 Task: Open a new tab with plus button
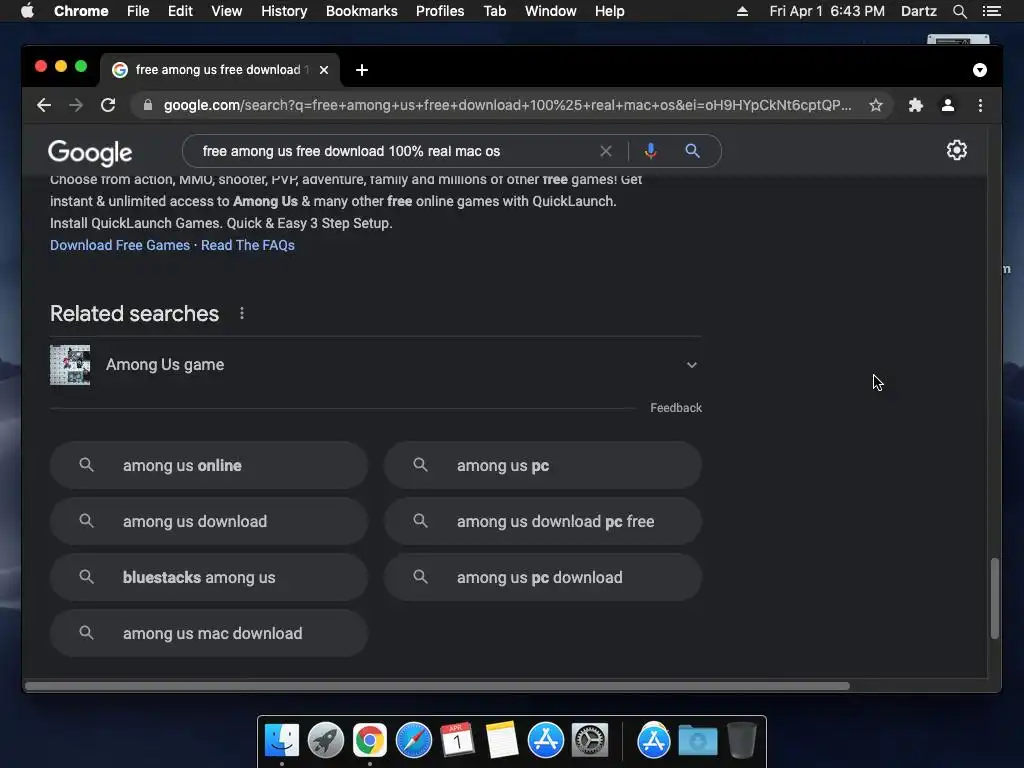coord(362,70)
